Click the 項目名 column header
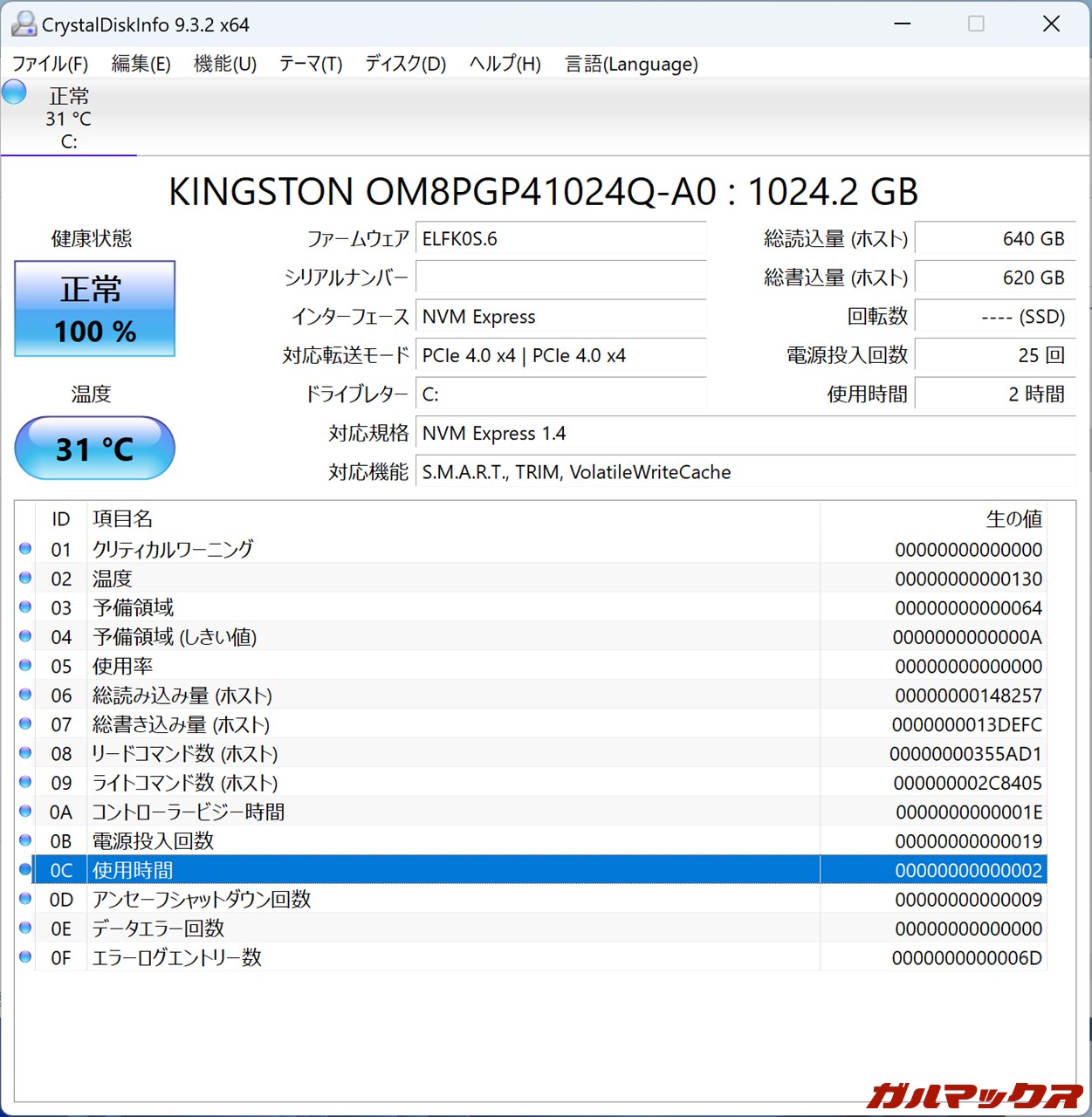 point(123,519)
